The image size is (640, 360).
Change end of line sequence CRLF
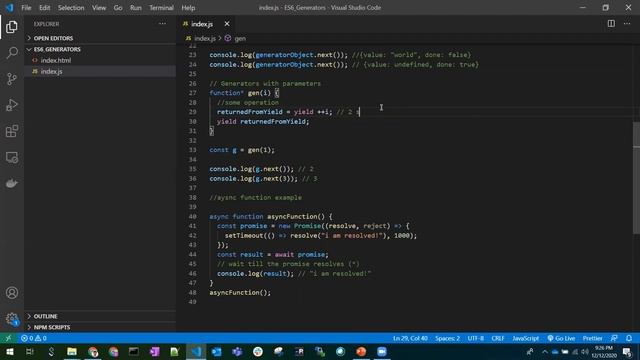click(498, 338)
